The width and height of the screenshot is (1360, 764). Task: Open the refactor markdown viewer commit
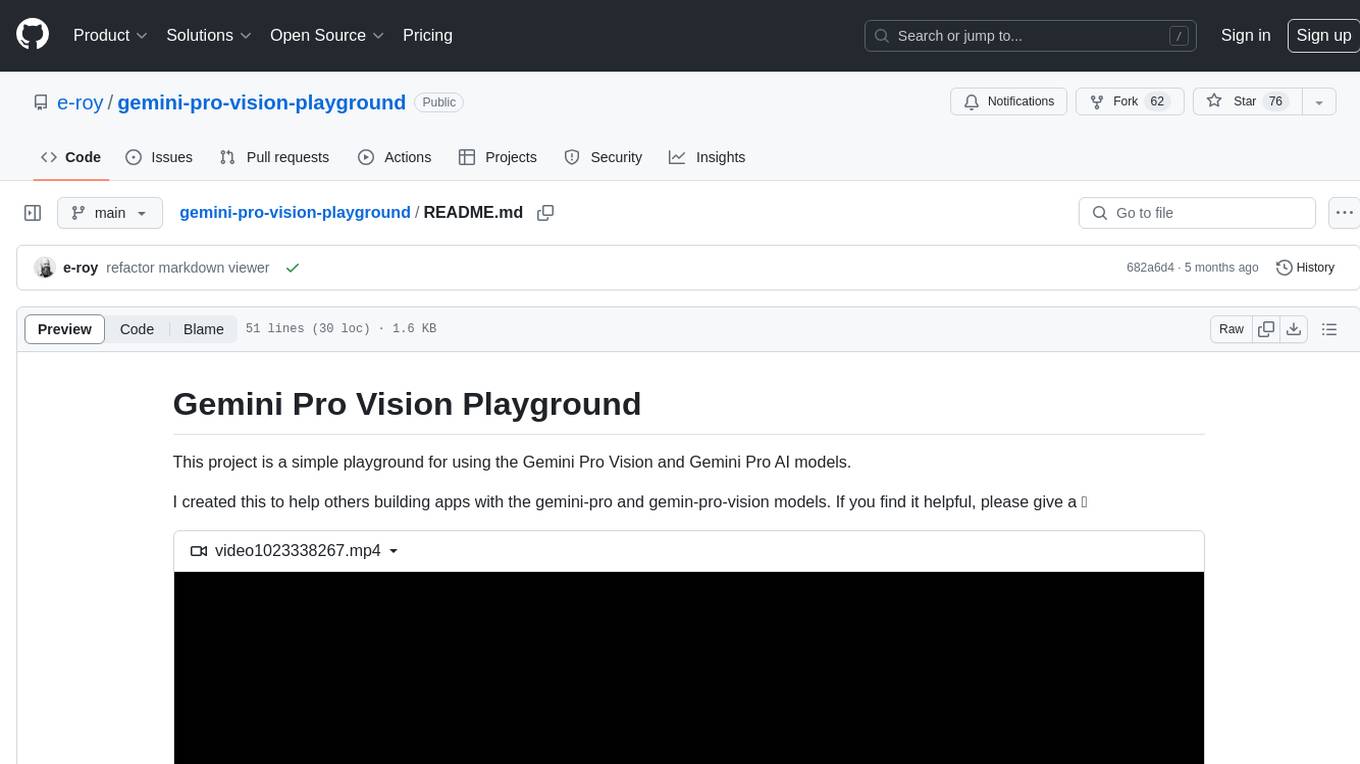[x=187, y=268]
